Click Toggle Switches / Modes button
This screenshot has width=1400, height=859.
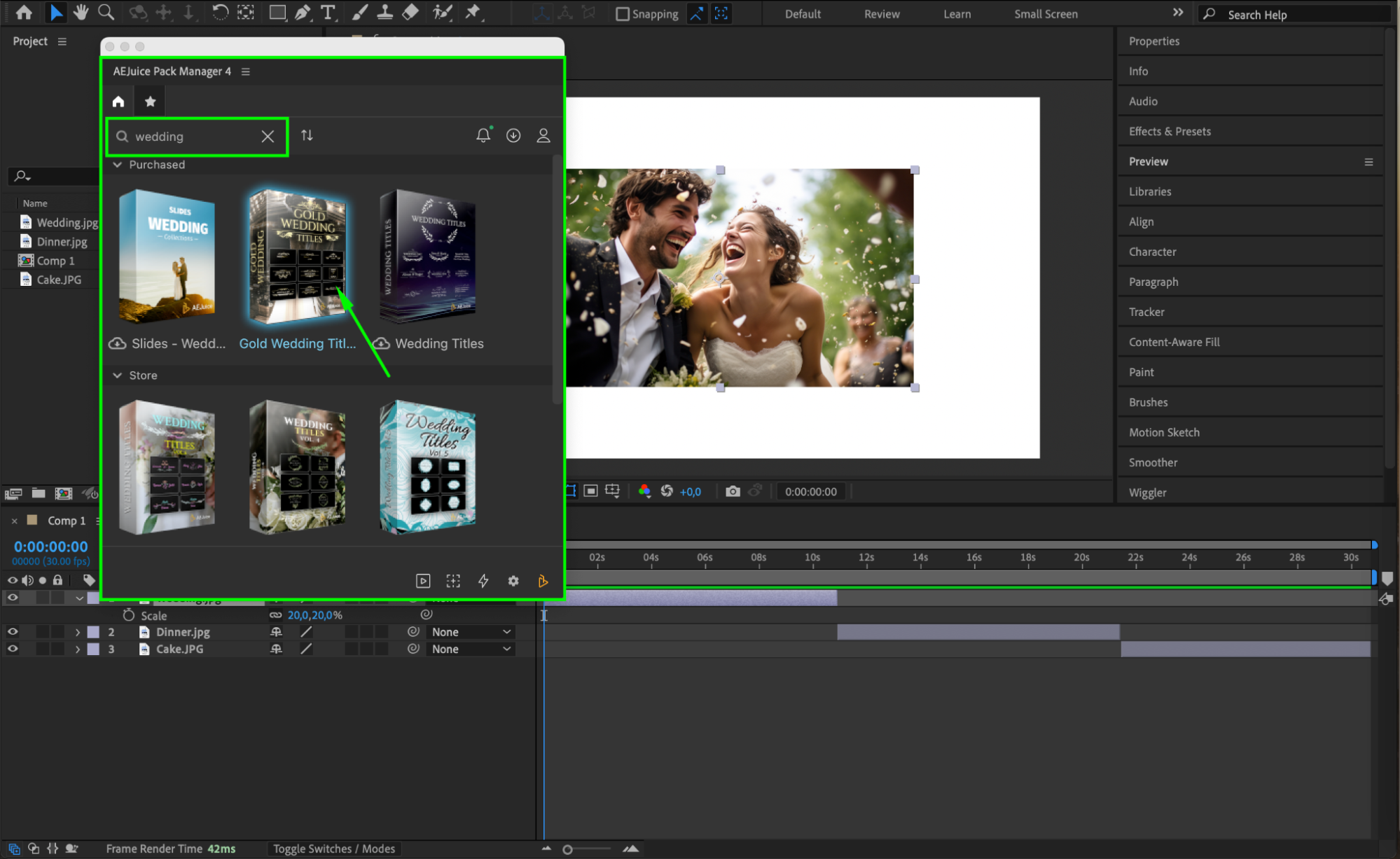tap(334, 848)
